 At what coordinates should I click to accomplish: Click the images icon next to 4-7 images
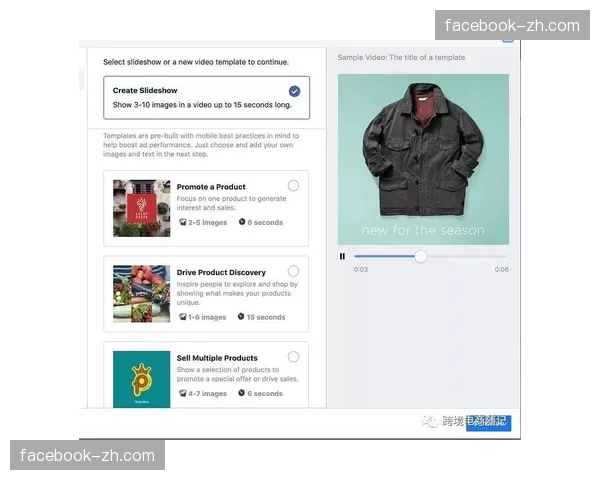point(183,393)
